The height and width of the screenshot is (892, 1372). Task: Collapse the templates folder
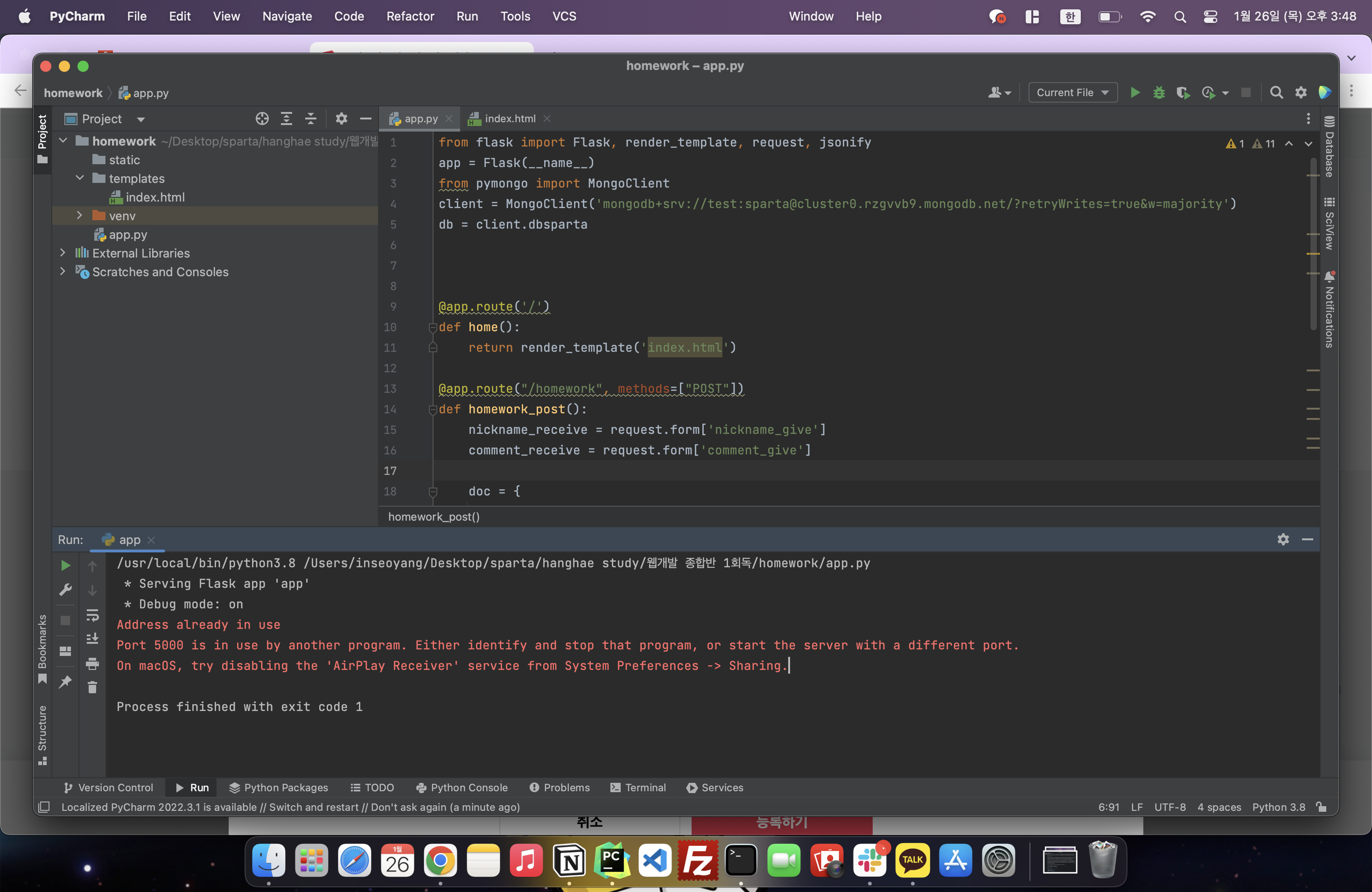point(80,178)
